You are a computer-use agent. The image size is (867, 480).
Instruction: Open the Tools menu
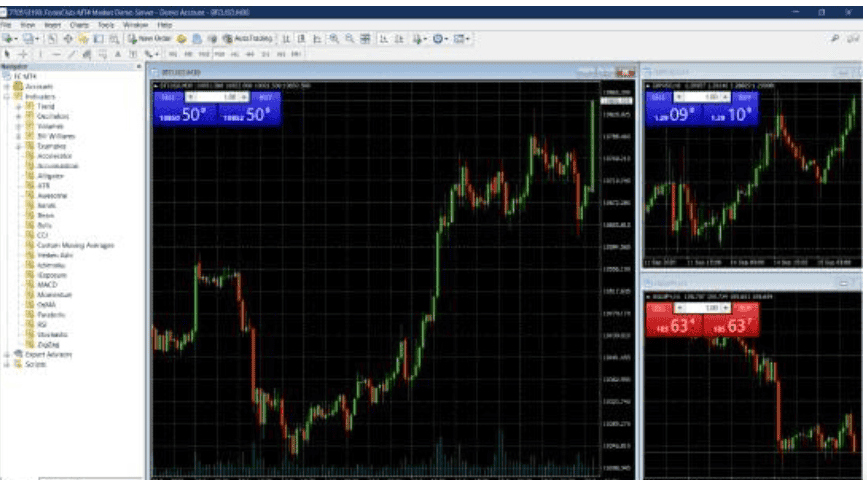point(106,25)
